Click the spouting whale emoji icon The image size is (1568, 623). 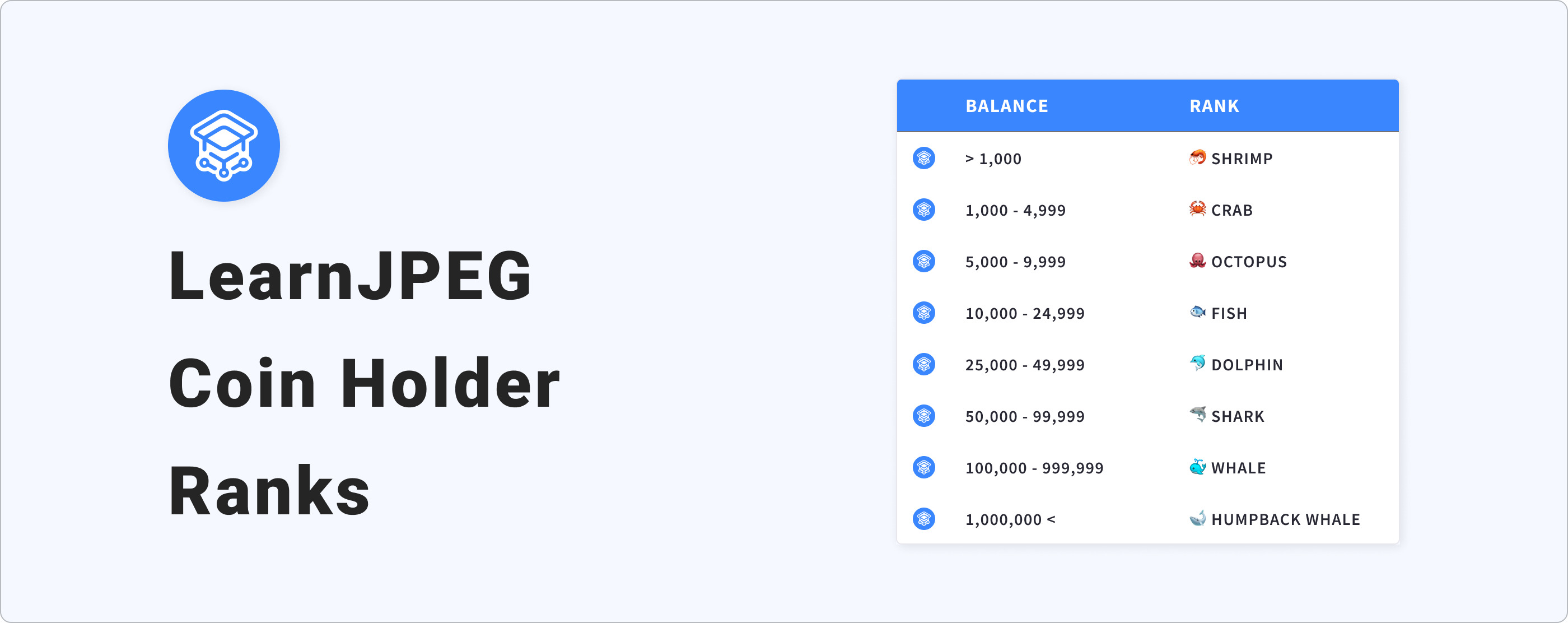pyautogui.click(x=1197, y=467)
